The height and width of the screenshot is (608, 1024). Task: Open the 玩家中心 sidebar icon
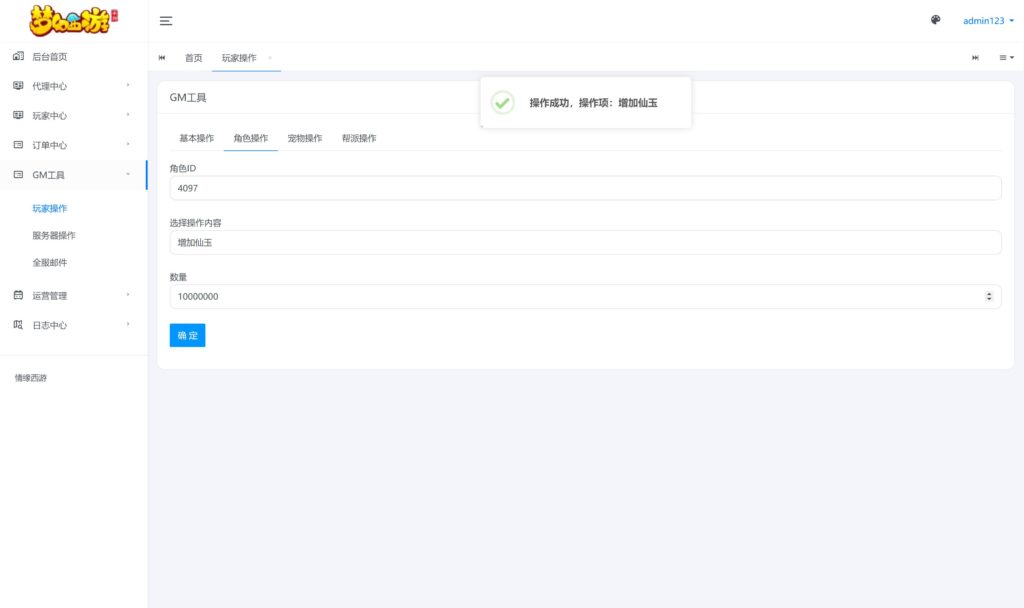tap(17, 115)
